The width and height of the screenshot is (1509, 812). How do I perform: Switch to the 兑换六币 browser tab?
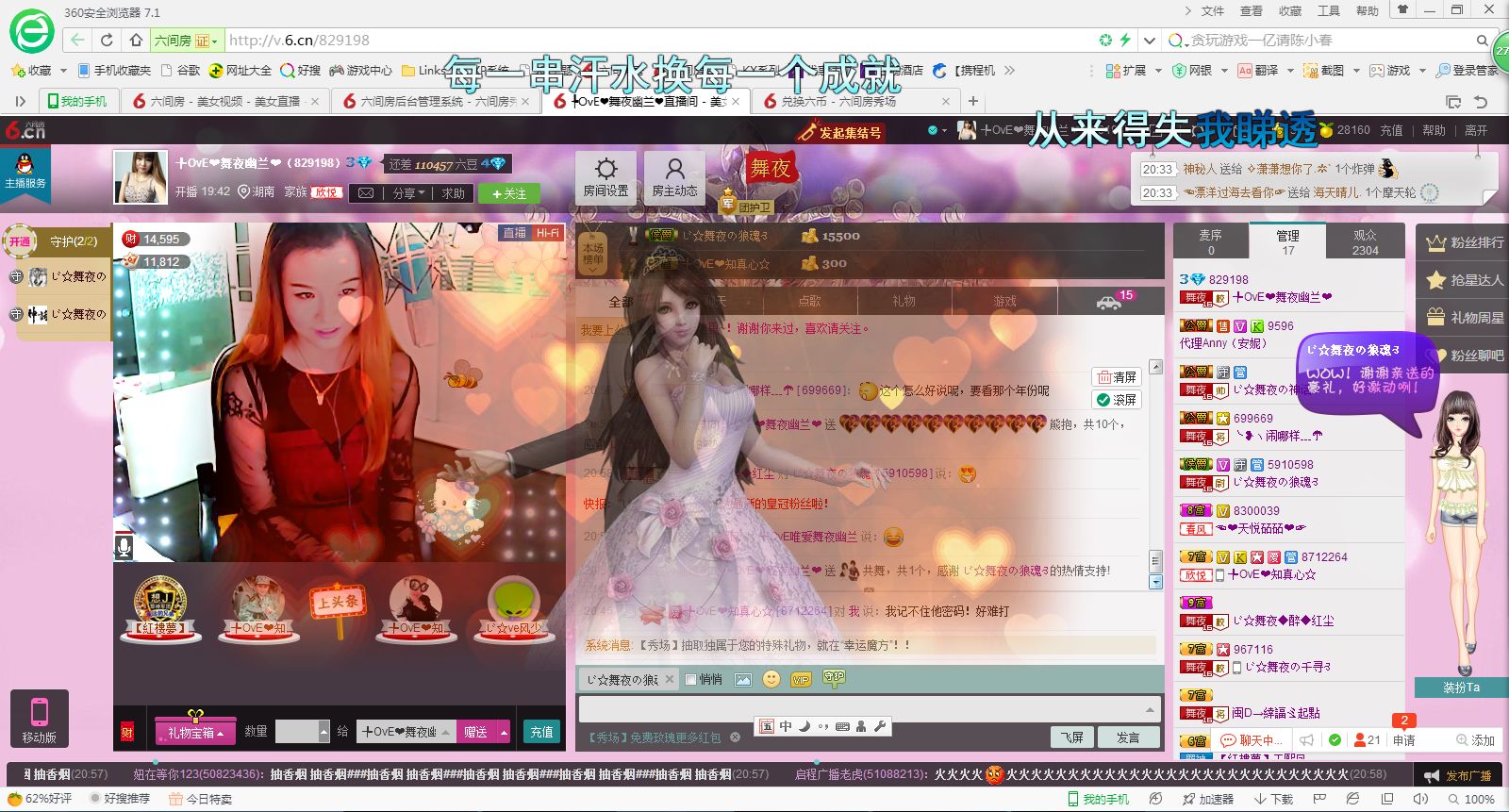click(854, 101)
